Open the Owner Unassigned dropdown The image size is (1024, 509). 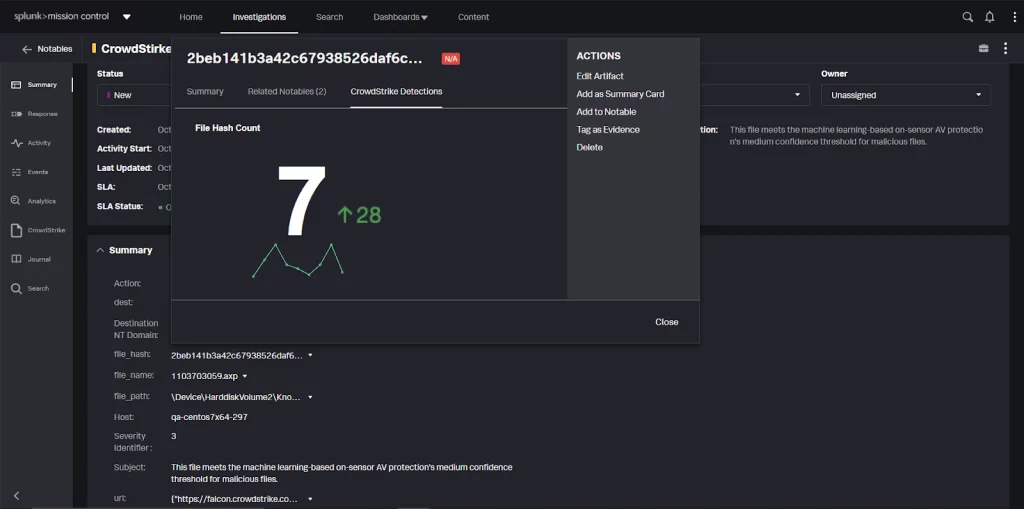(906, 95)
